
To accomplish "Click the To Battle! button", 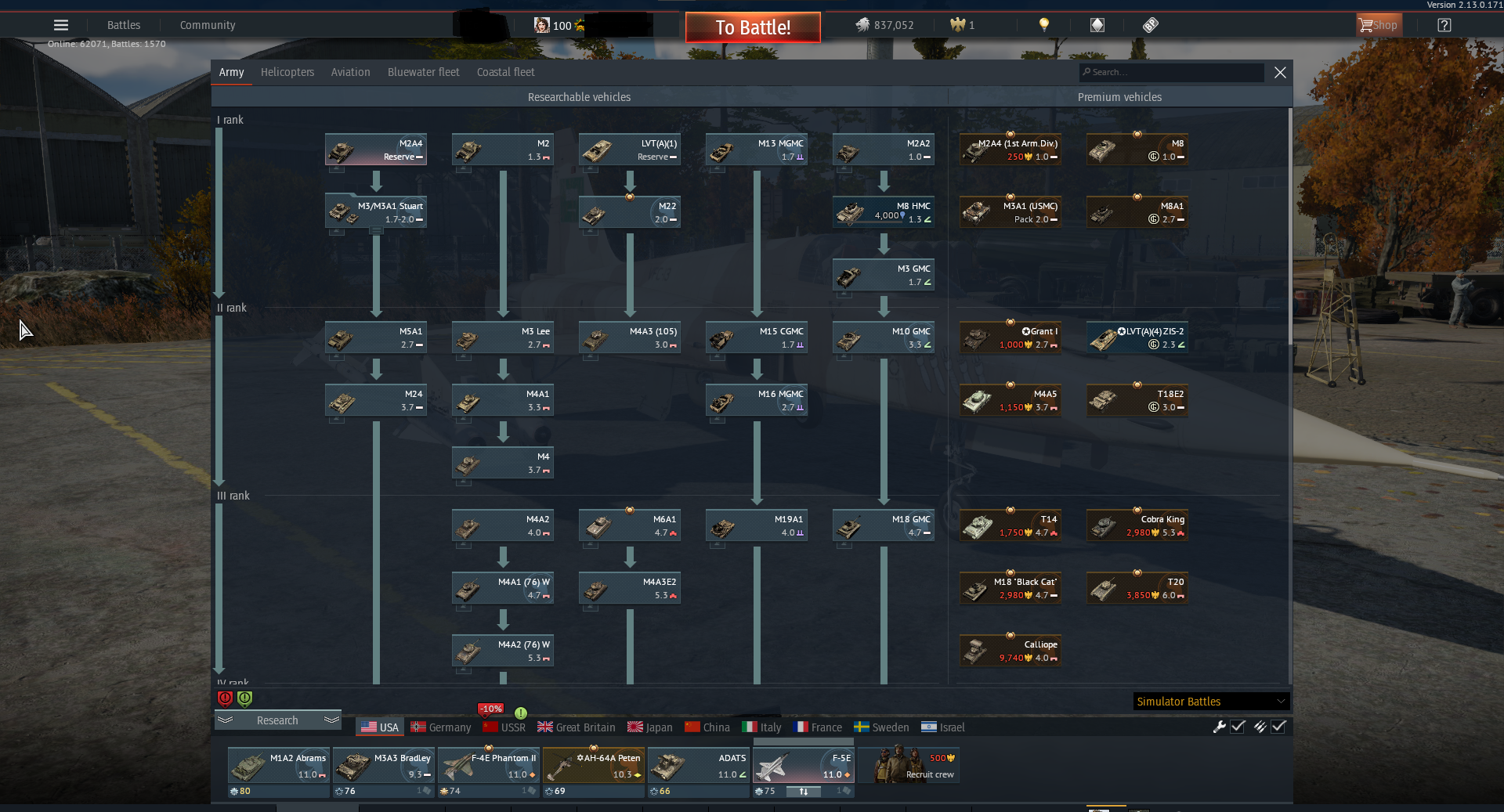I will 753,27.
